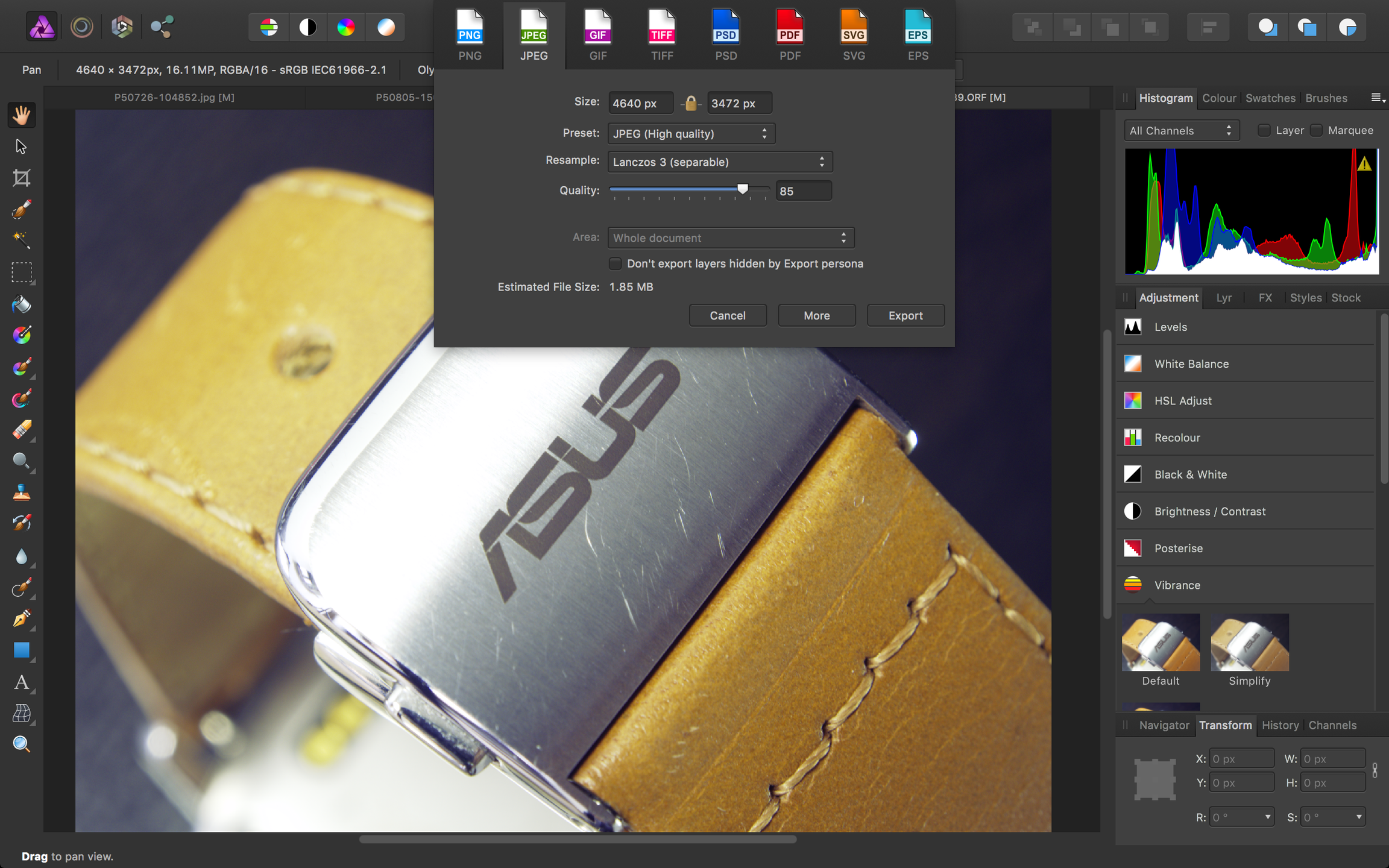Click the adjustment list vertical scrollbar
1389x868 pixels.
pos(1384,398)
